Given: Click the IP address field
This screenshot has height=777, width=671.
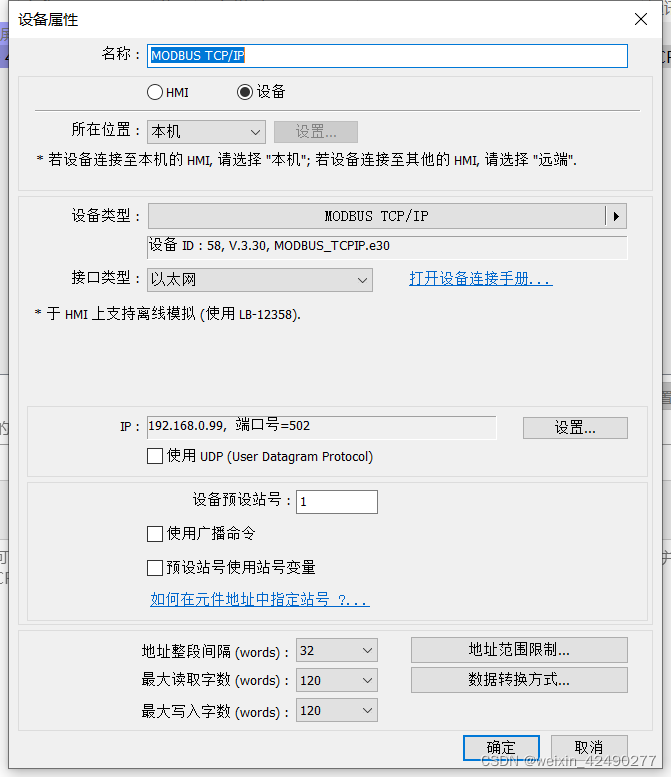Looking at the screenshot, I should click(321, 427).
